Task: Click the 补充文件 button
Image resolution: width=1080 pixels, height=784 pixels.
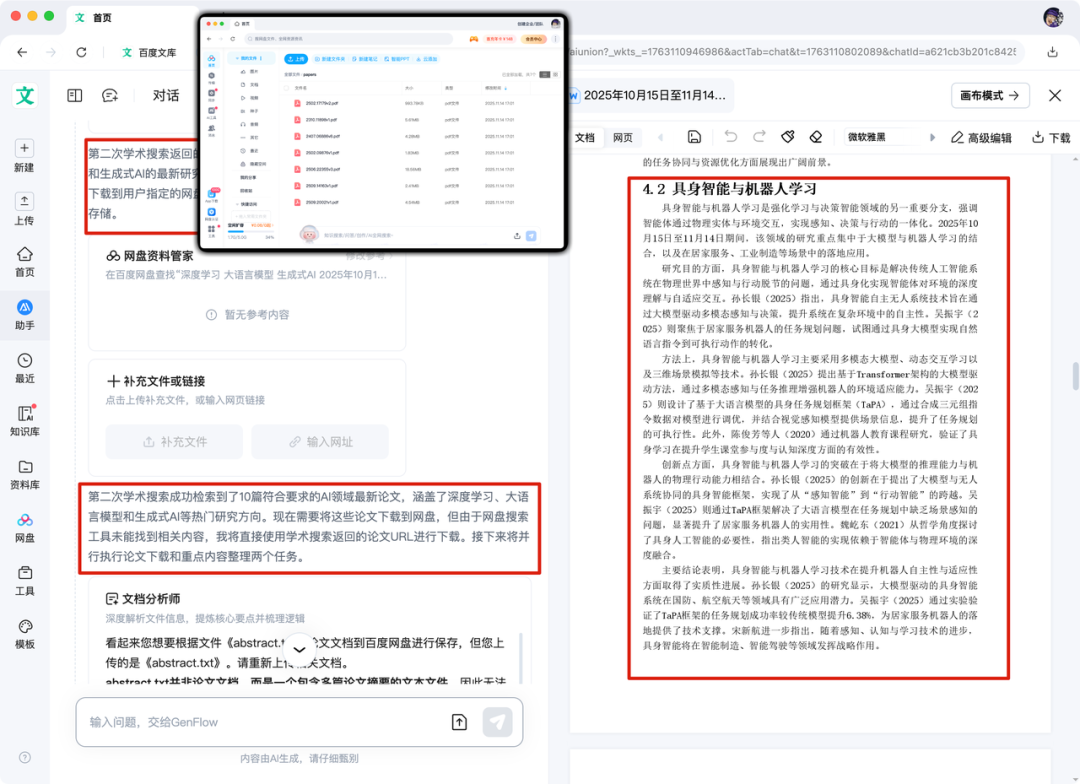Action: click(174, 442)
